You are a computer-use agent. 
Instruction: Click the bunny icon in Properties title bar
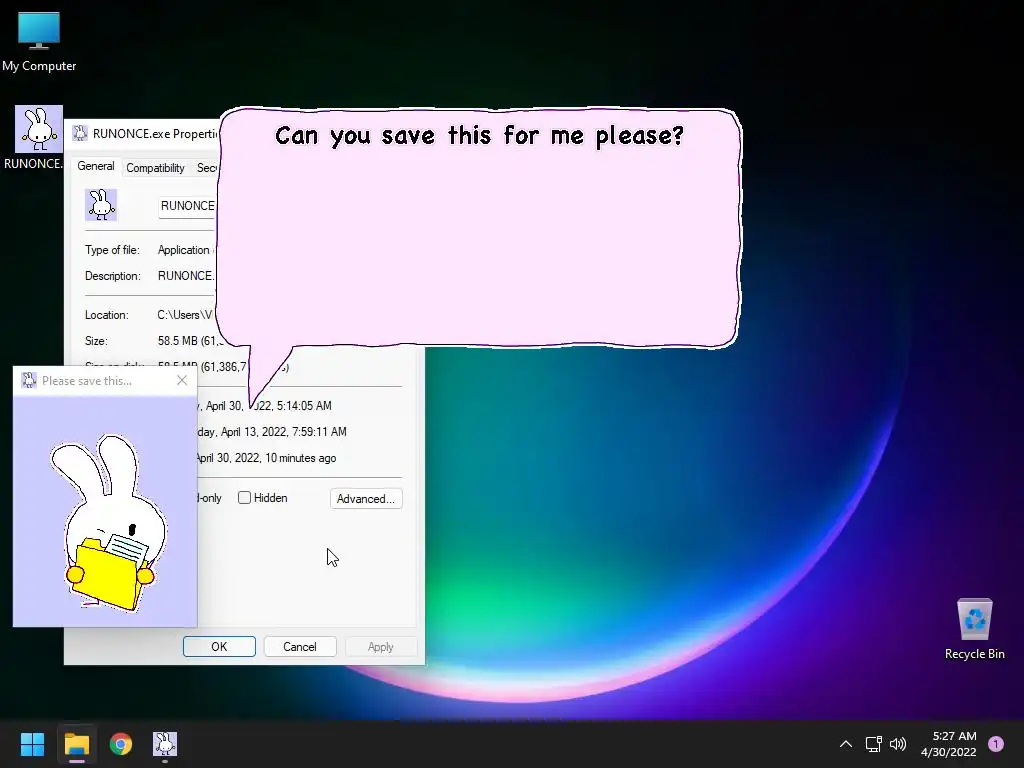[80, 133]
